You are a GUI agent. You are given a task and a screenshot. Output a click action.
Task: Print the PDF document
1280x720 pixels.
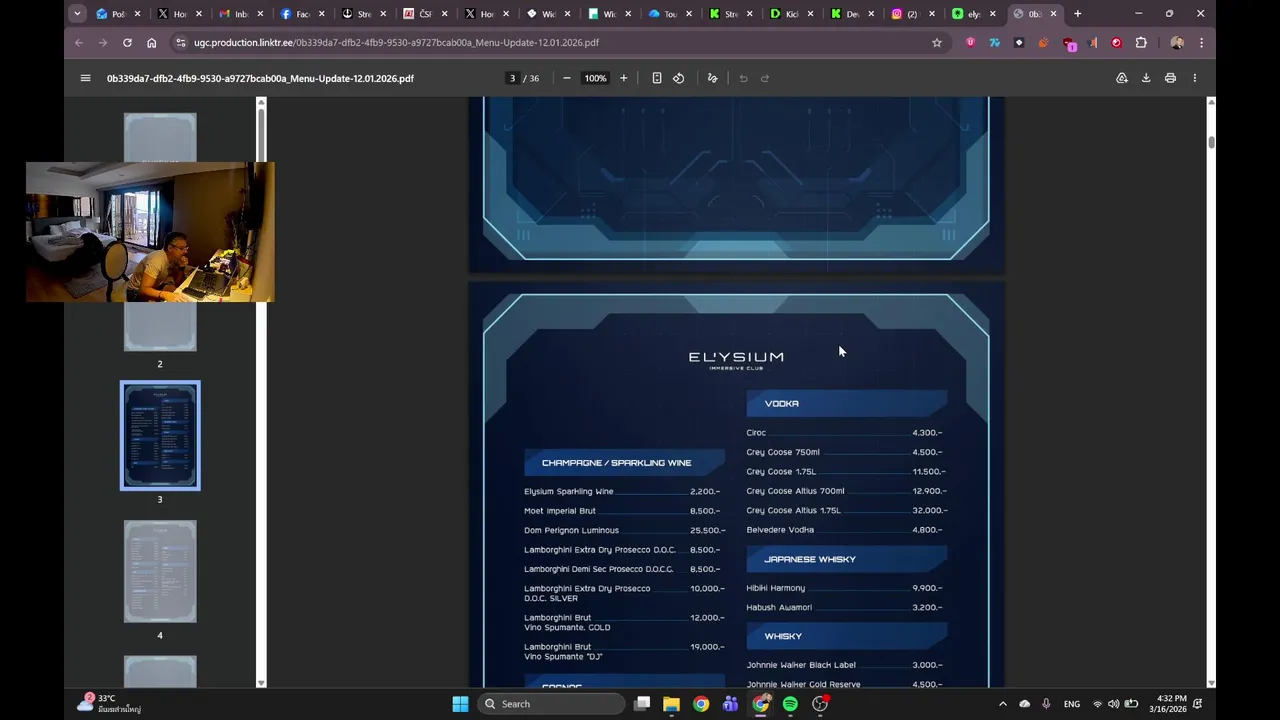pyautogui.click(x=1170, y=78)
